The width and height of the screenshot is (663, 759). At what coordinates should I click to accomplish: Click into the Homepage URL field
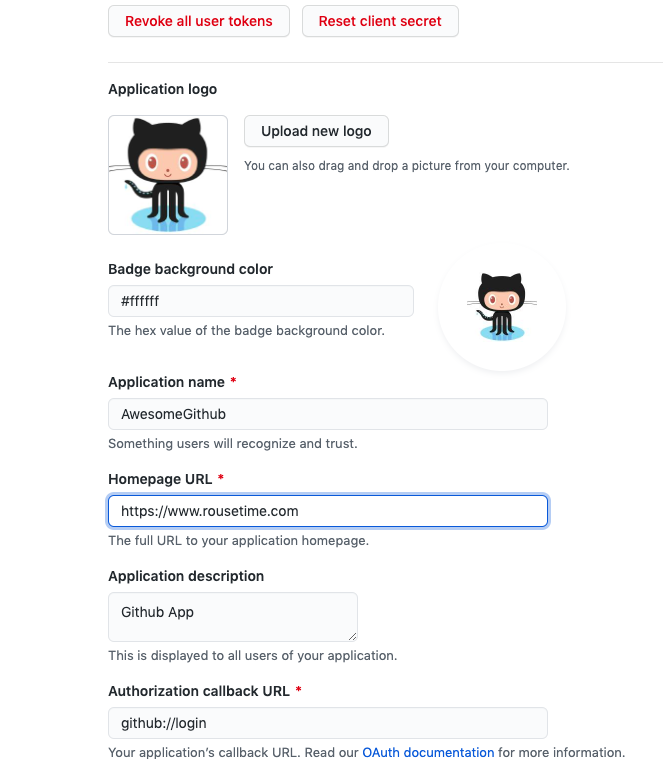coord(327,511)
